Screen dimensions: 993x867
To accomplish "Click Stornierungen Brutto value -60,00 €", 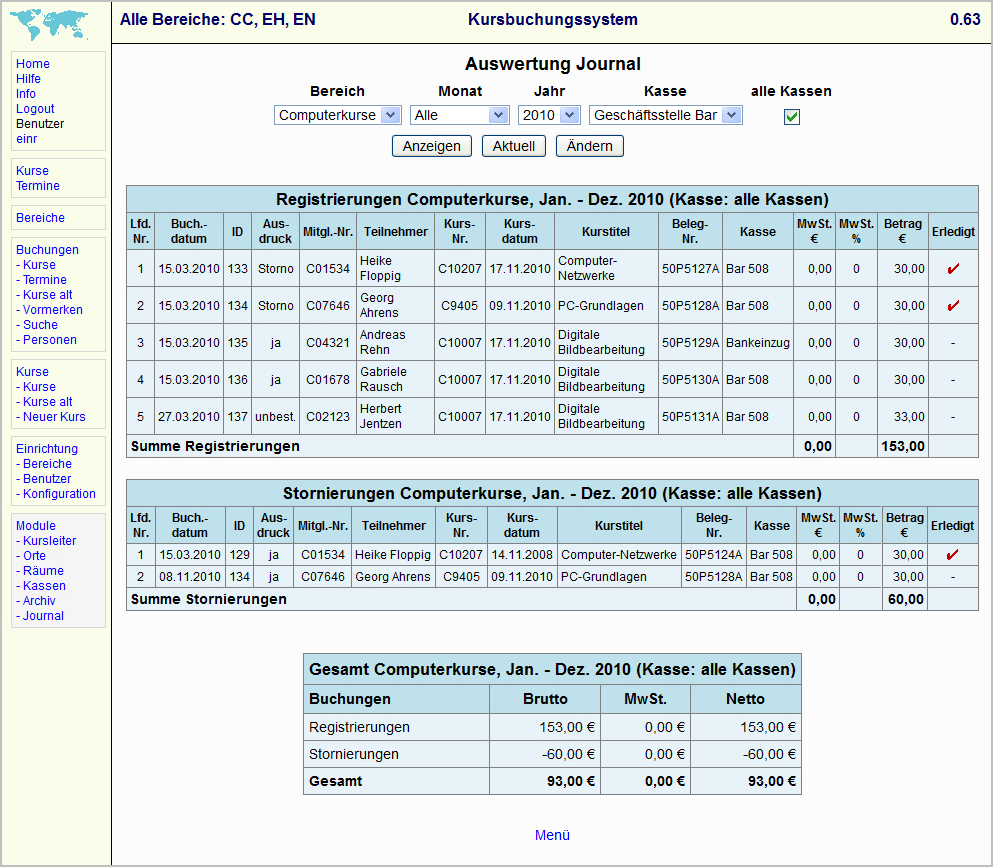I will [568, 754].
